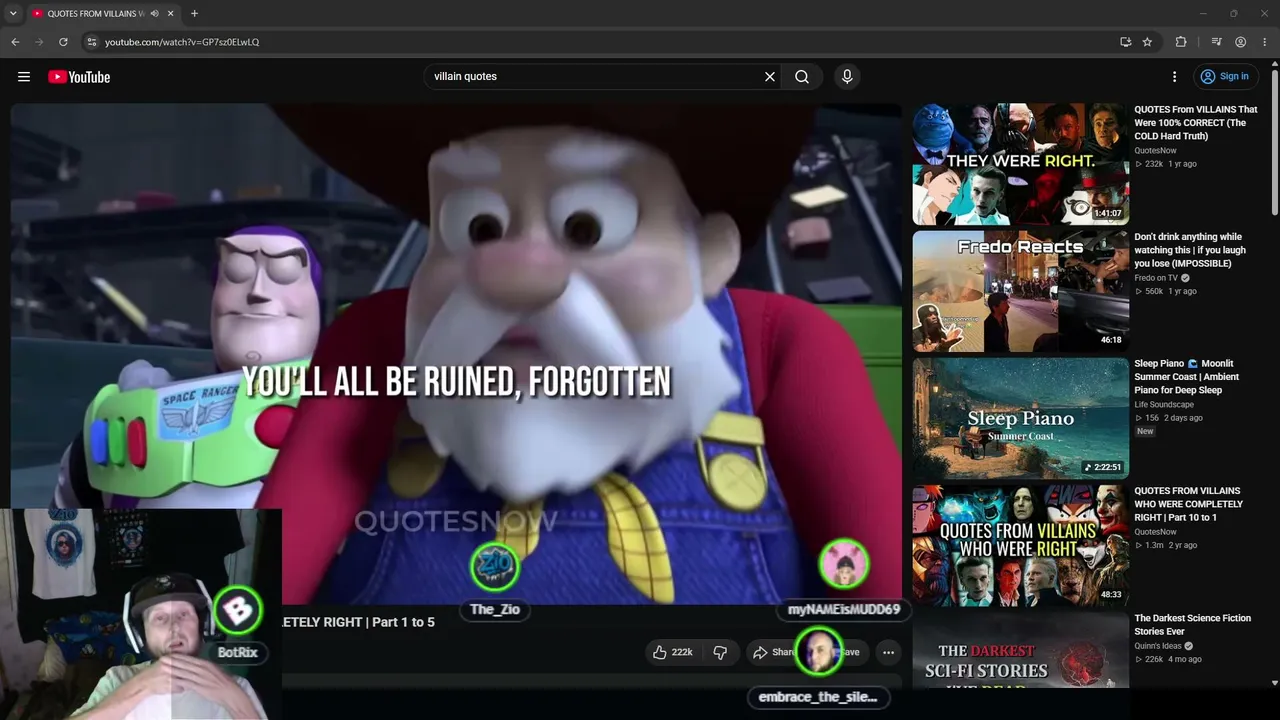This screenshot has height=720, width=1280.
Task: Click the magnifier search button
Action: (802, 77)
